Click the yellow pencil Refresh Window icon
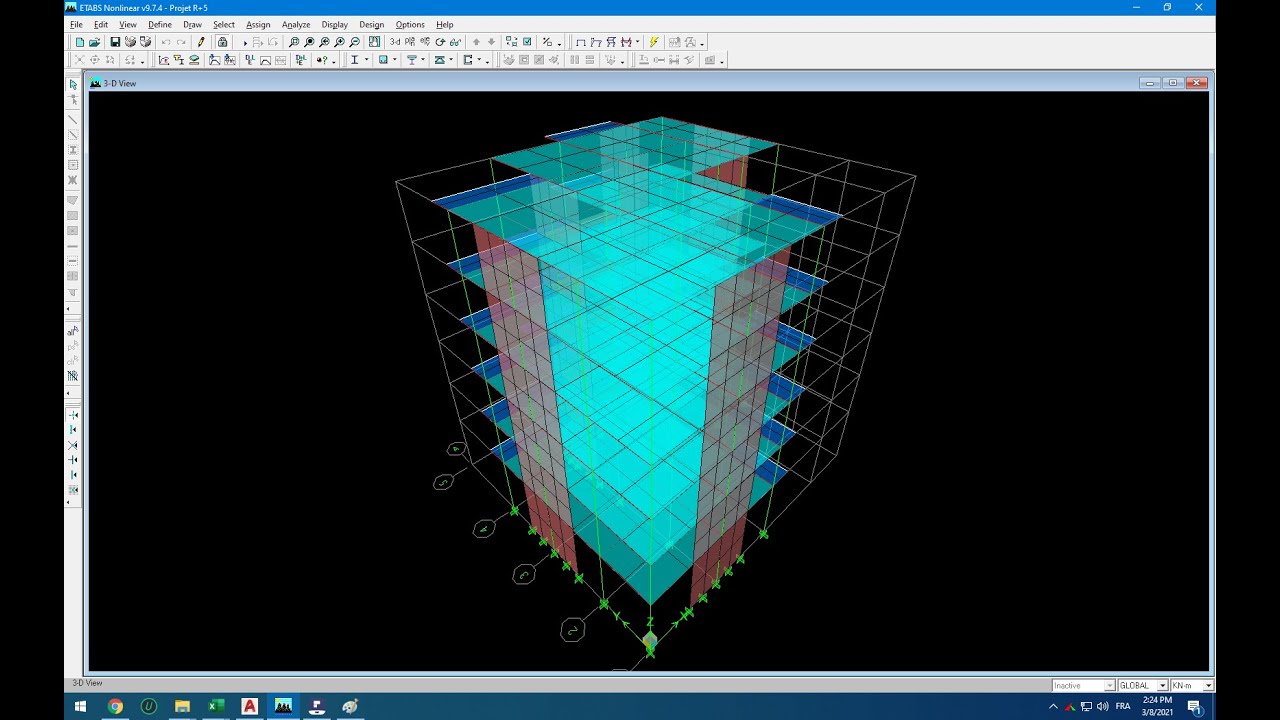 [x=201, y=42]
